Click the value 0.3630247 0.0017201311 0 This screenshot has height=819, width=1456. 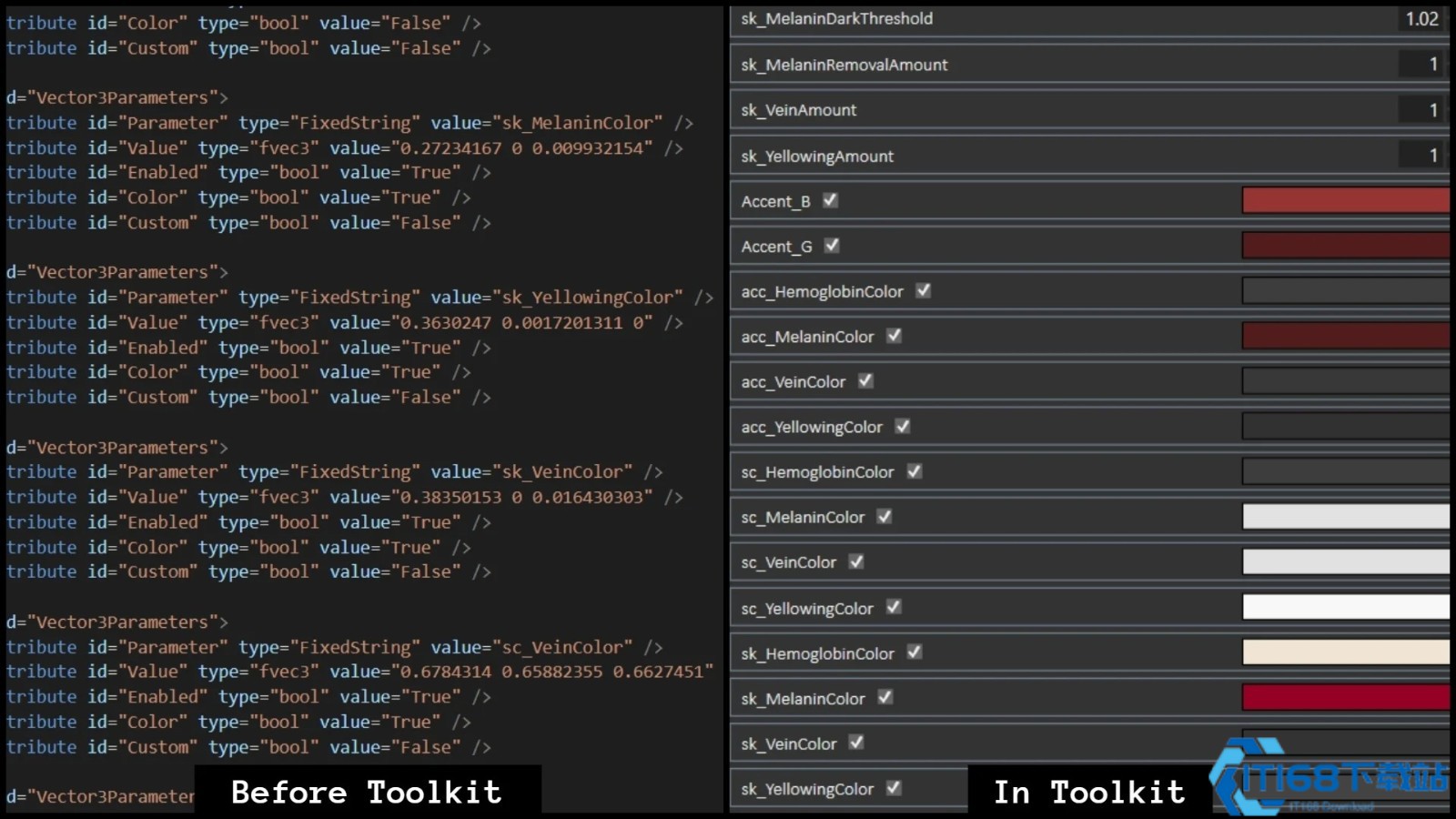[x=521, y=323]
